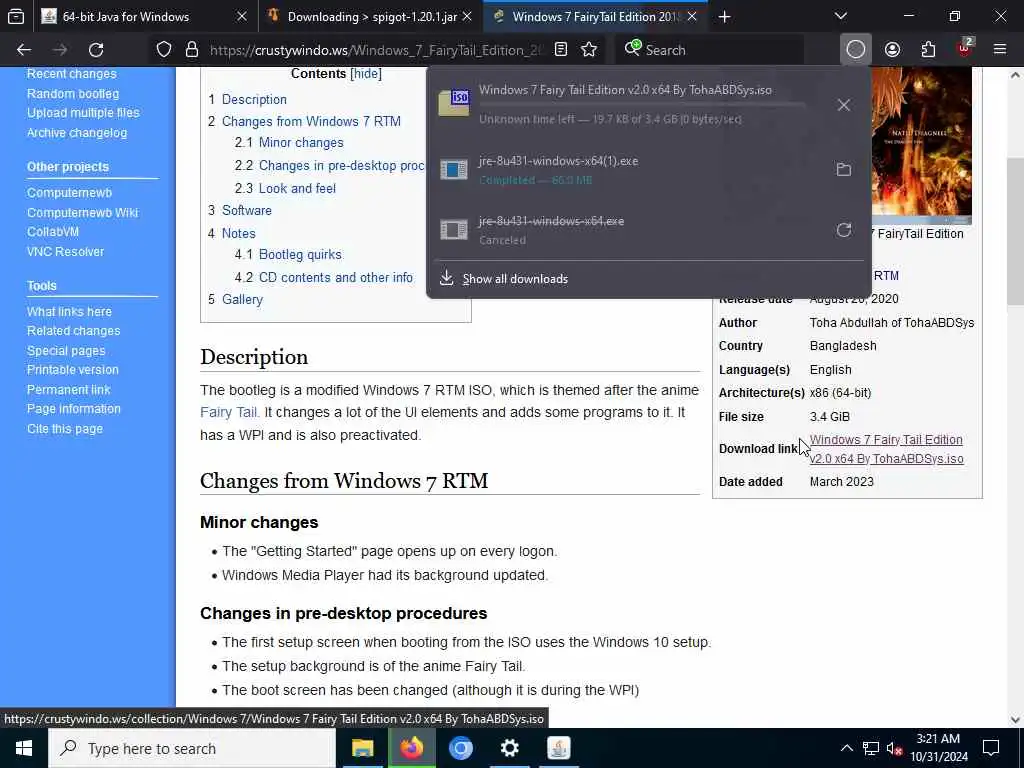Show jre-8u431 (1) exe in folder
This screenshot has width=1024, height=768.
[844, 169]
